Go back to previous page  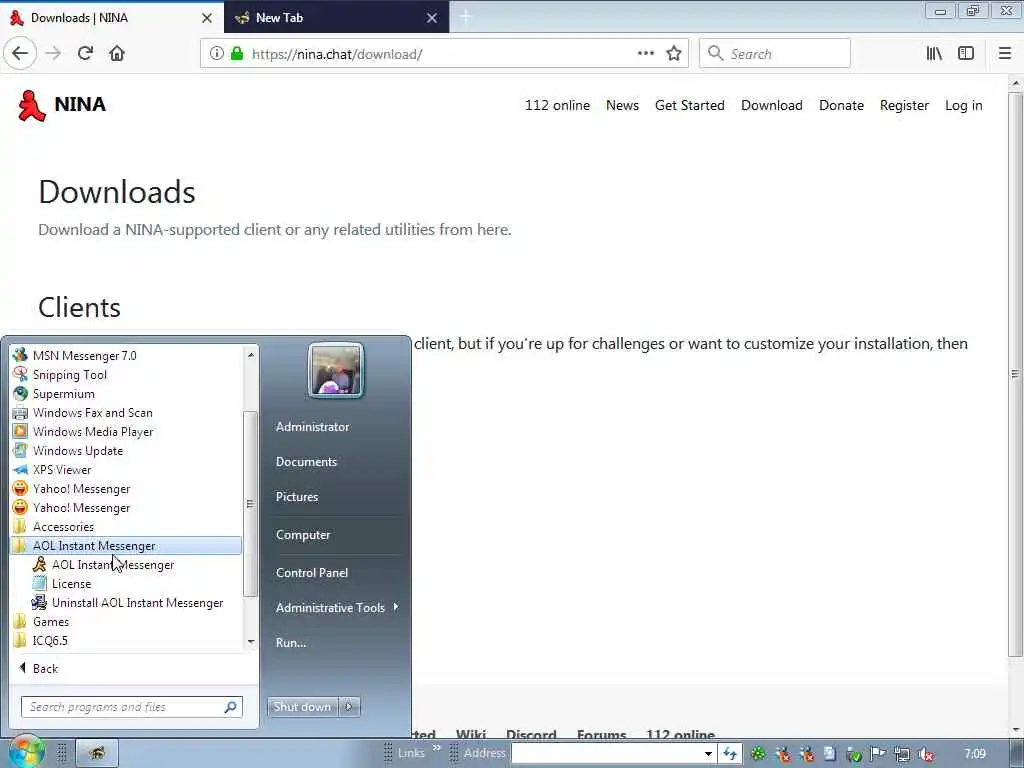20,54
